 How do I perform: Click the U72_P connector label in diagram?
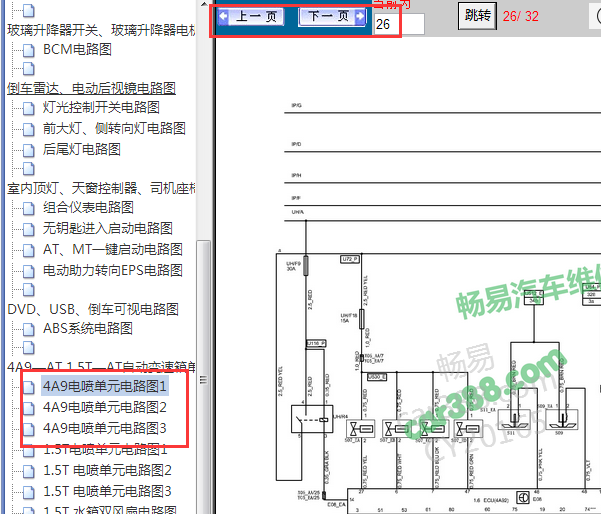(350, 259)
